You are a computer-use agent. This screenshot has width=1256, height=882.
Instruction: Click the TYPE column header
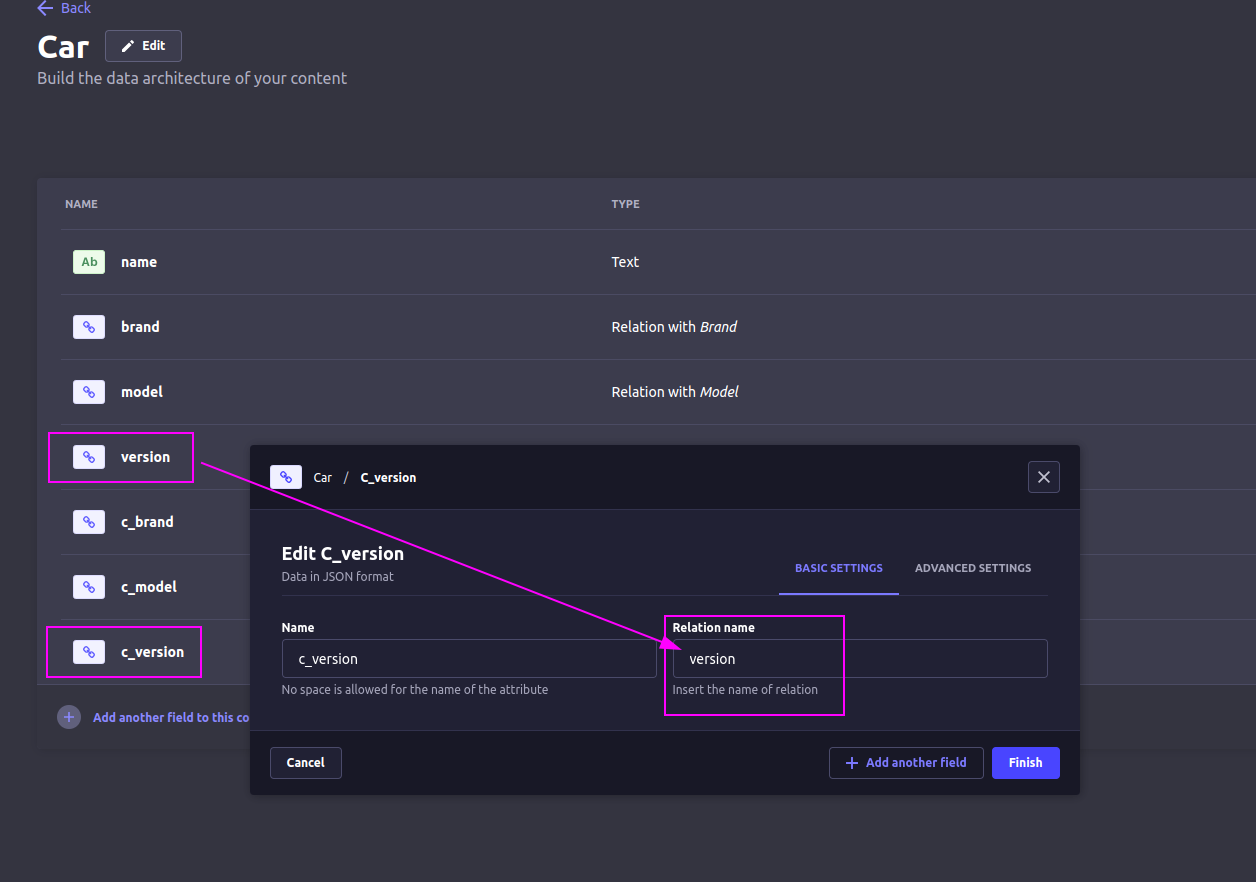point(625,204)
